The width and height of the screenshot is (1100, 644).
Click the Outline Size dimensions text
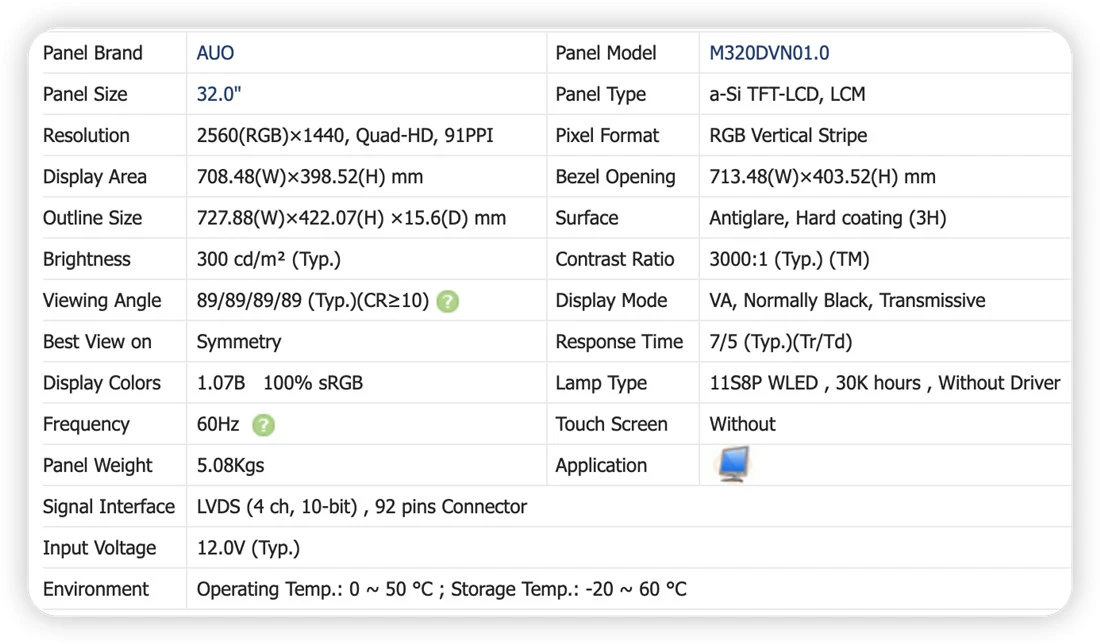tap(351, 218)
